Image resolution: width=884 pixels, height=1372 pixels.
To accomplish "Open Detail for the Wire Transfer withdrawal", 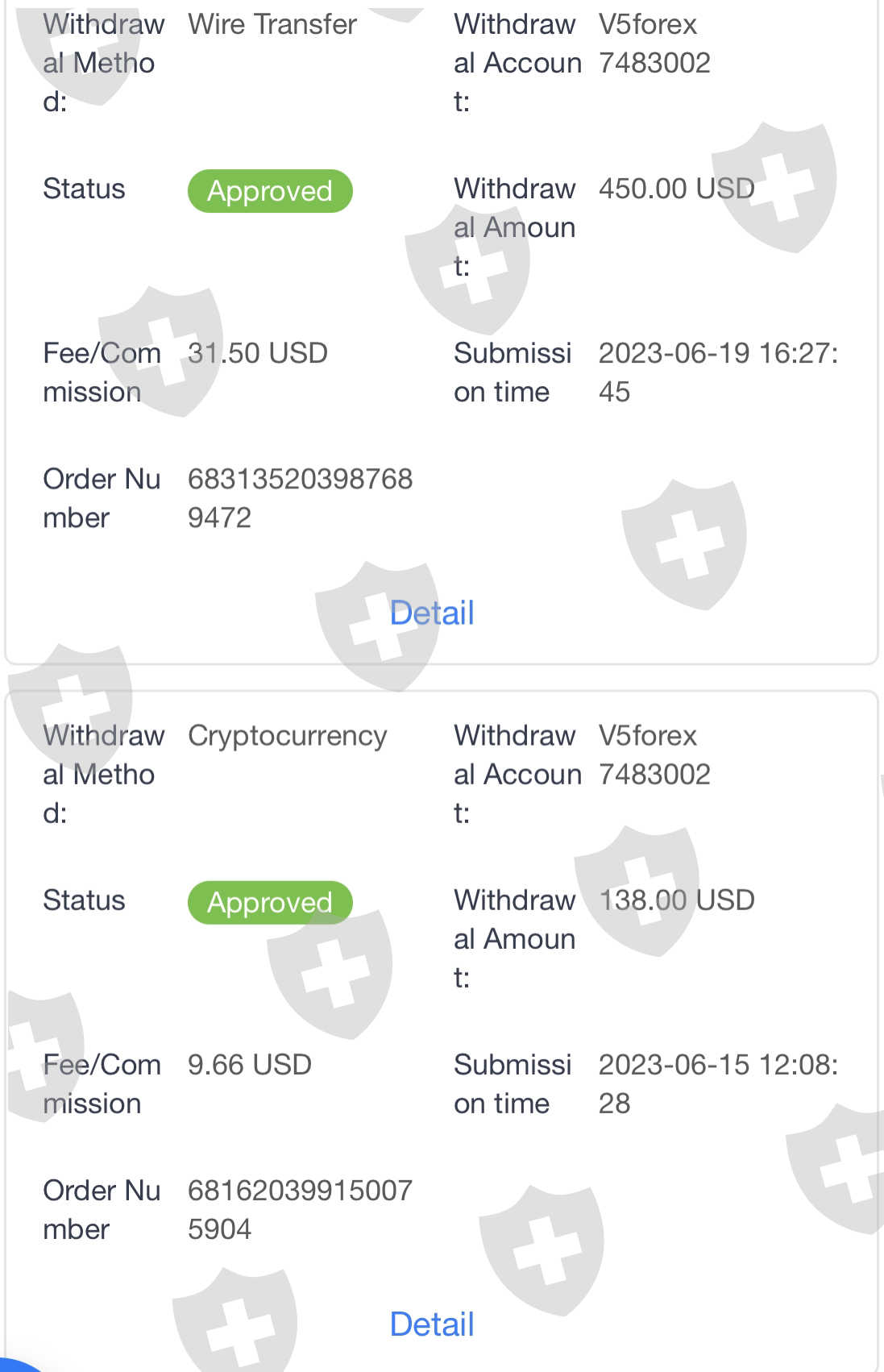I will [432, 613].
